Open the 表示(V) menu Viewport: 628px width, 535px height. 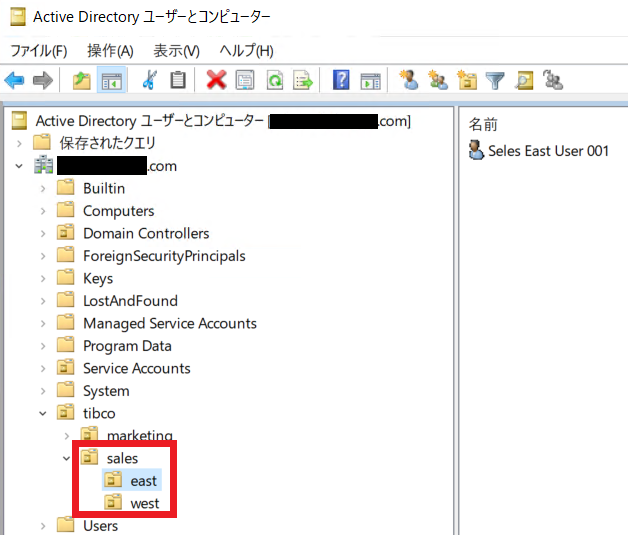click(x=177, y=51)
